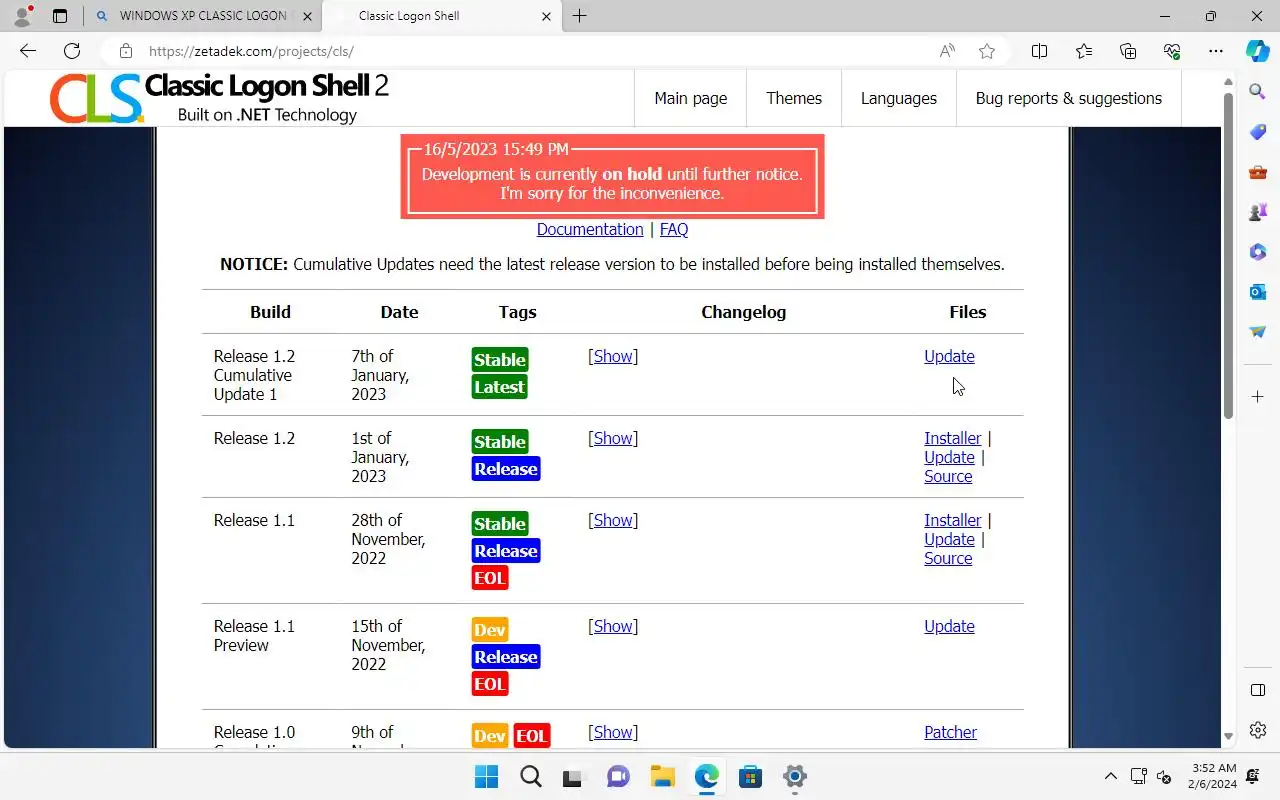Open File Explorer from taskbar
Screen dimensions: 1280x800
tap(662, 776)
